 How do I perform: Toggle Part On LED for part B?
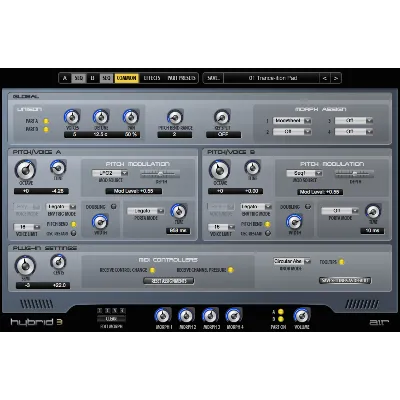pyautogui.click(x=281, y=319)
